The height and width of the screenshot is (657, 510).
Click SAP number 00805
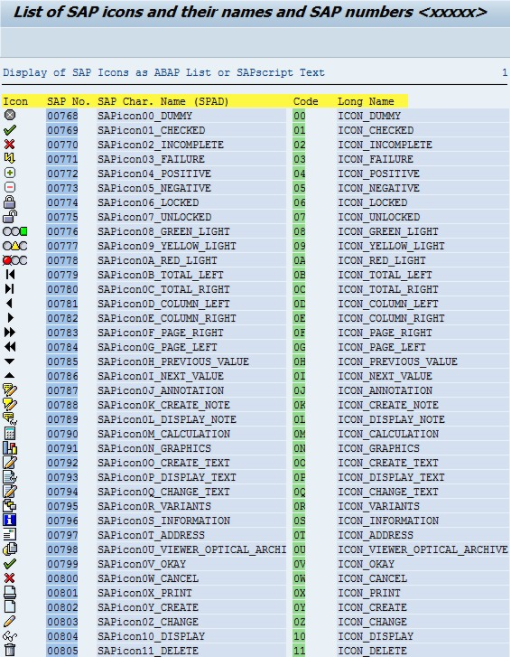pos(62,651)
